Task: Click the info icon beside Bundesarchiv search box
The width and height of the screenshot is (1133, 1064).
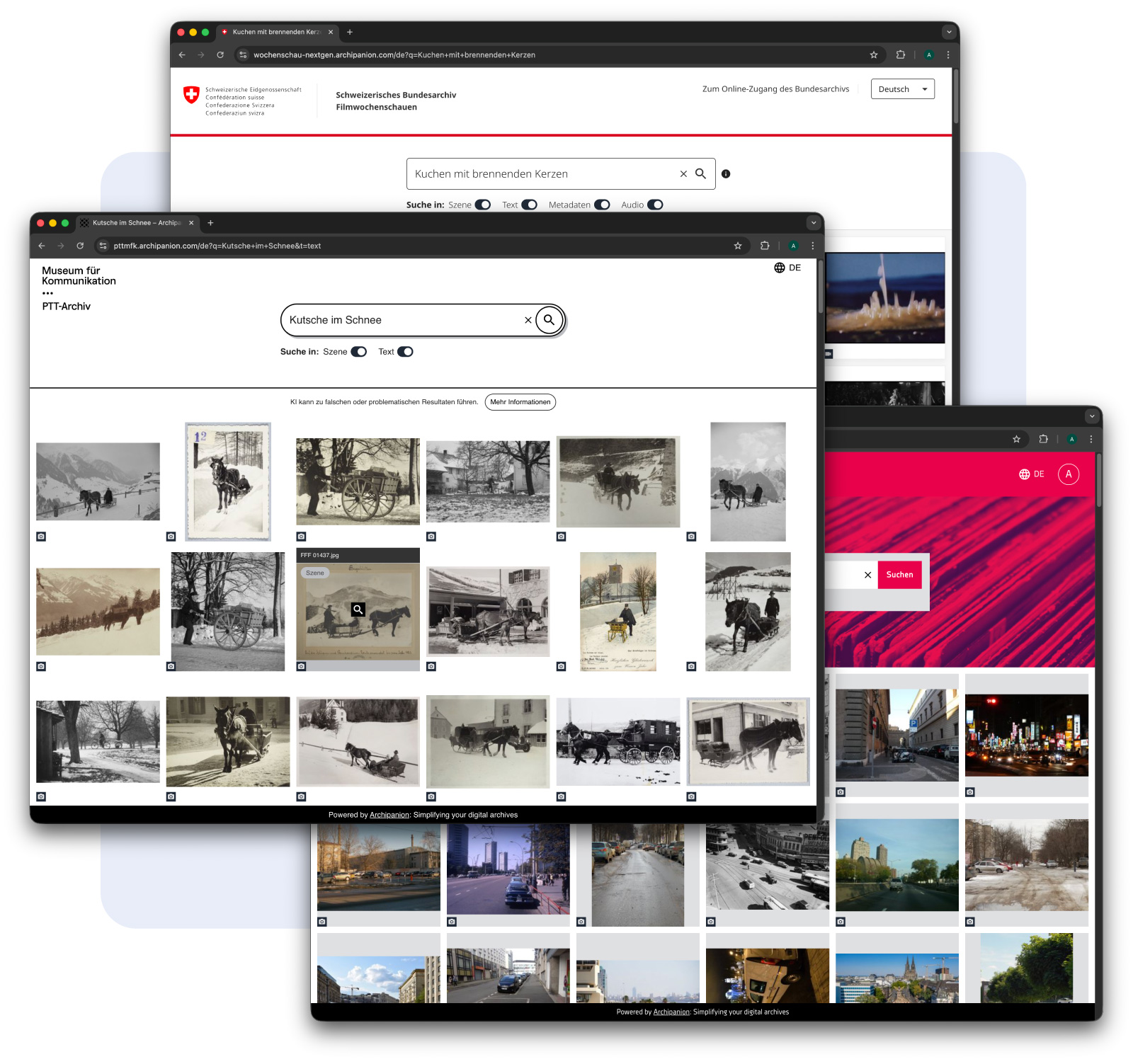Action: tap(726, 174)
